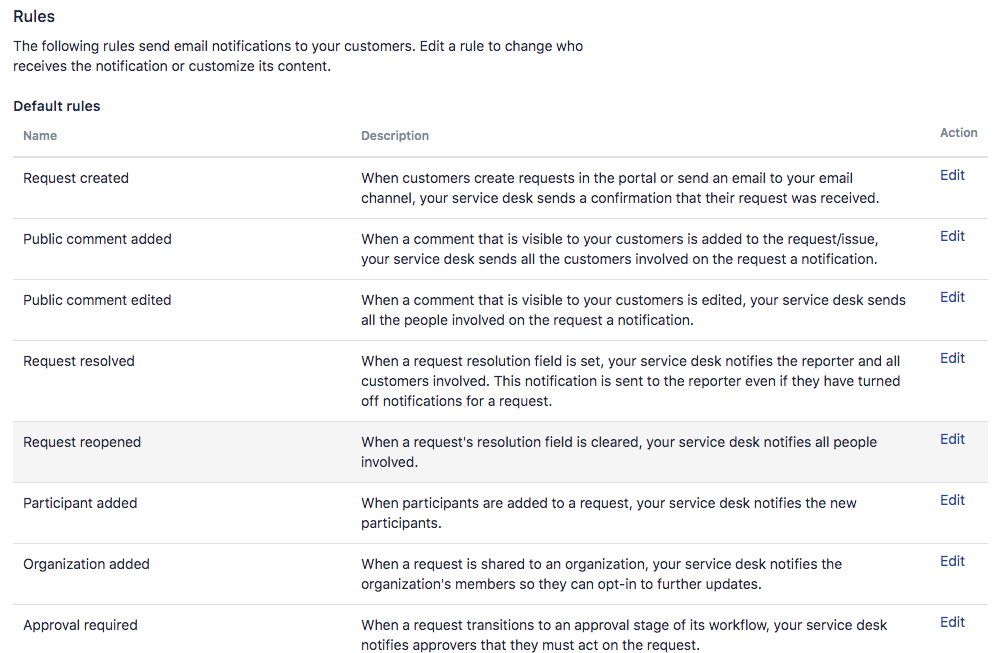
Task: Open Edit for Request resolved rule
Action: tap(952, 358)
